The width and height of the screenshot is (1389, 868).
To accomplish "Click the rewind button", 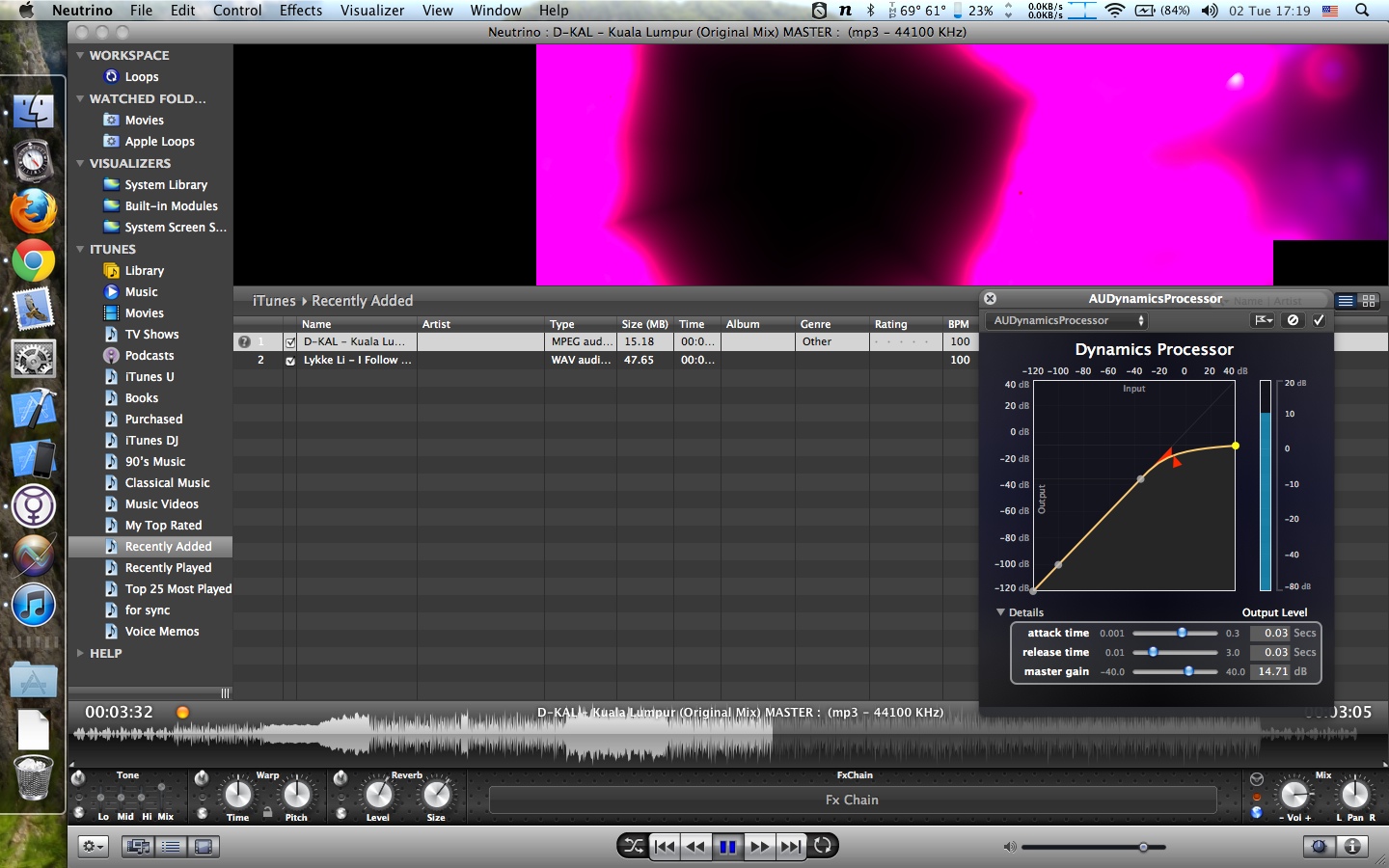I will pos(695,846).
